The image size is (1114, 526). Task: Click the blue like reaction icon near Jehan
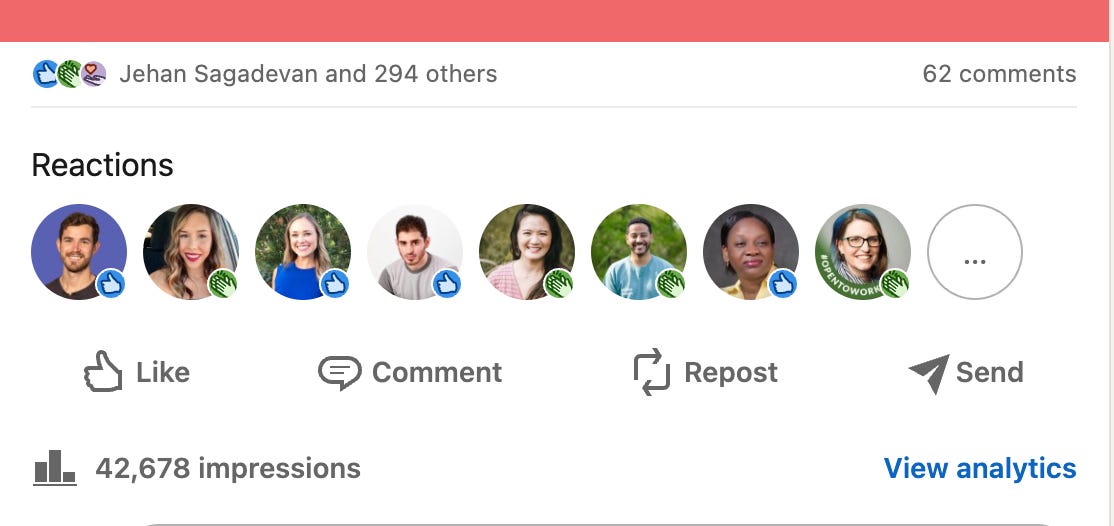coord(45,74)
